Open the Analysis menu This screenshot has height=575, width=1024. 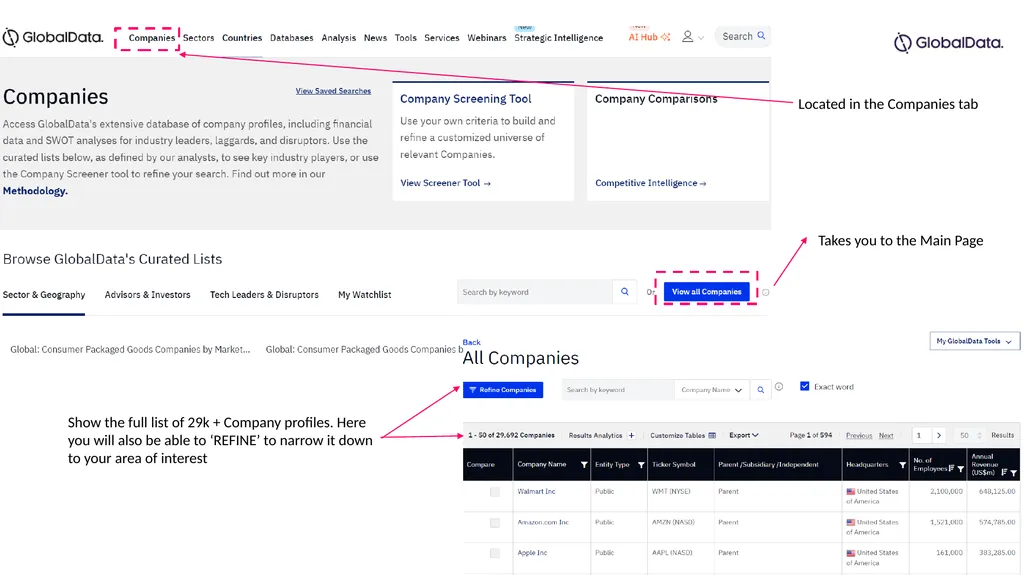(x=338, y=38)
